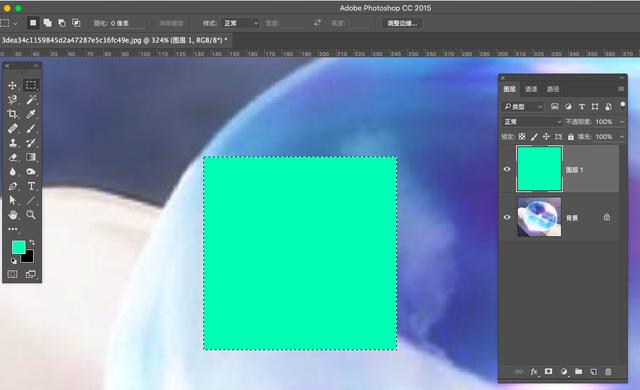Click the feather value input field

coord(127,24)
